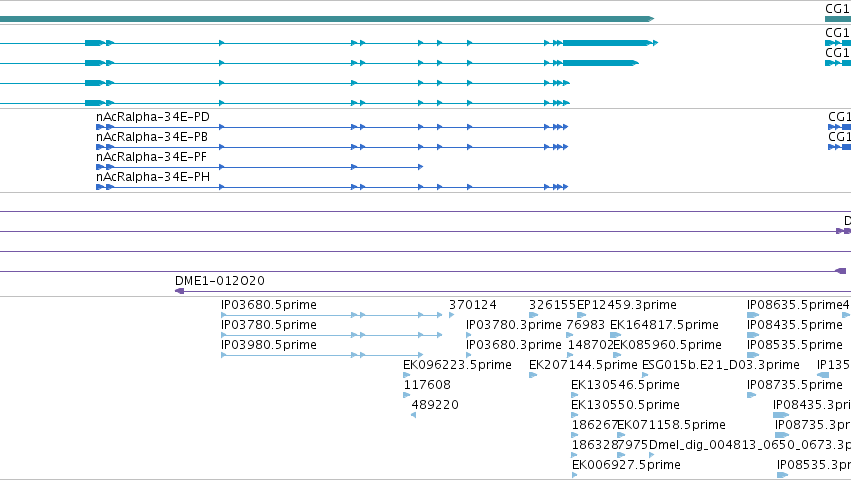Click the left-pointing arrow of DME1-012020
Viewport: 851px width, 480px height.
tap(180, 291)
